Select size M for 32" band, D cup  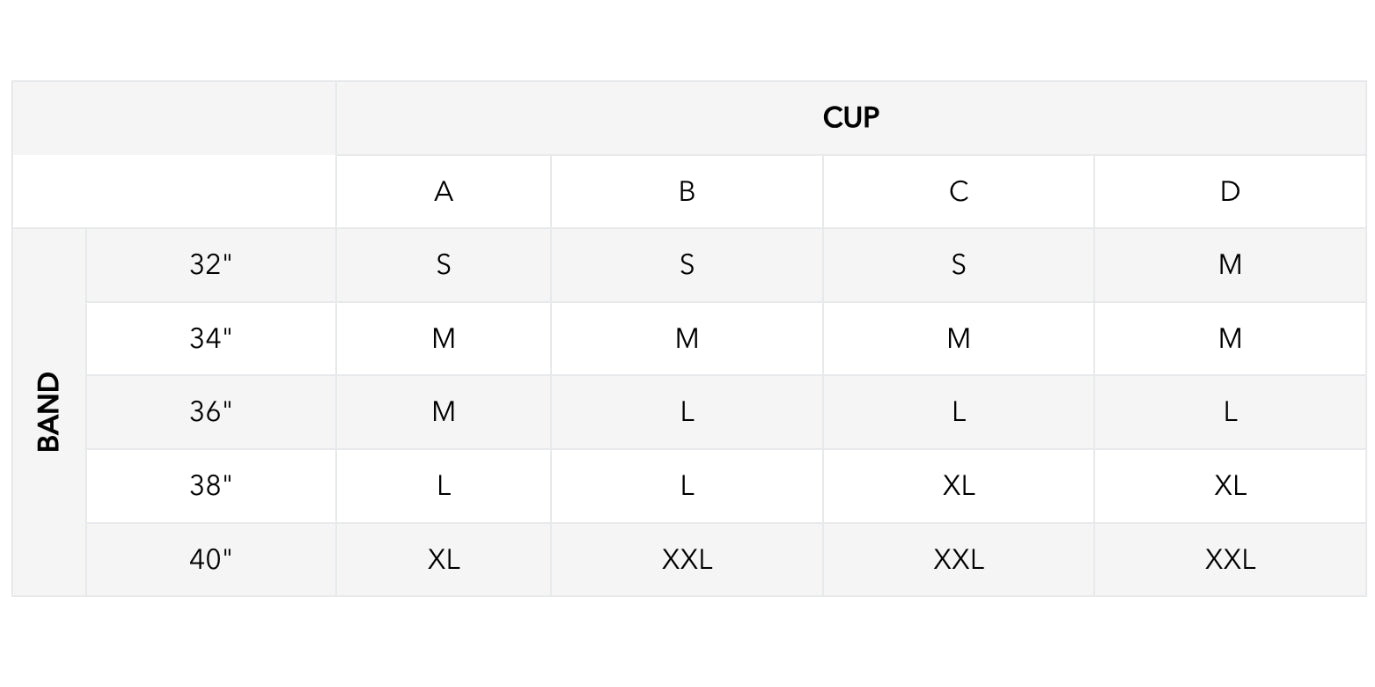(1230, 265)
